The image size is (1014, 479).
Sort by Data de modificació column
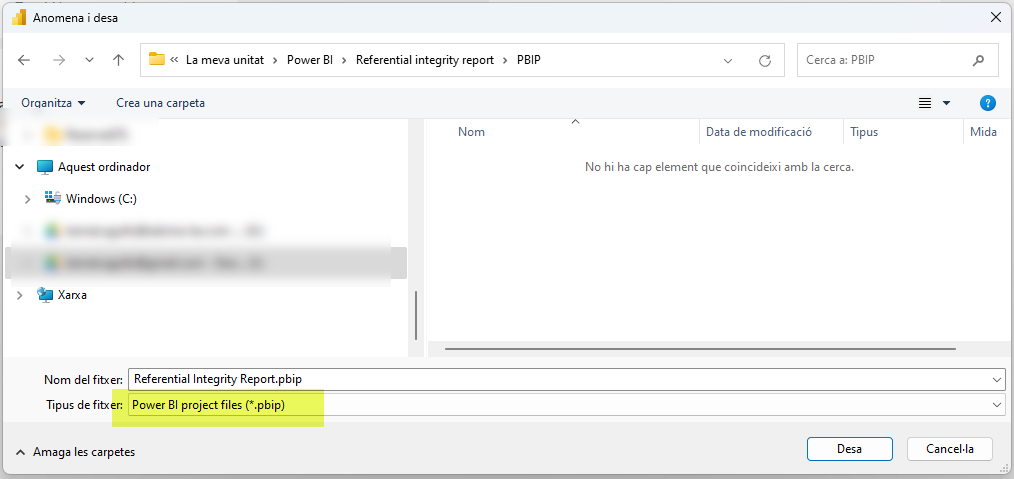[758, 132]
